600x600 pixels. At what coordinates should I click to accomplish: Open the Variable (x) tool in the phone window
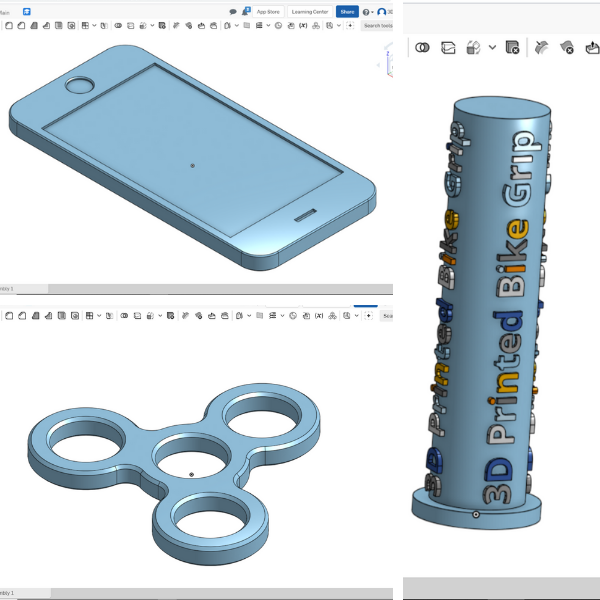pos(303,26)
